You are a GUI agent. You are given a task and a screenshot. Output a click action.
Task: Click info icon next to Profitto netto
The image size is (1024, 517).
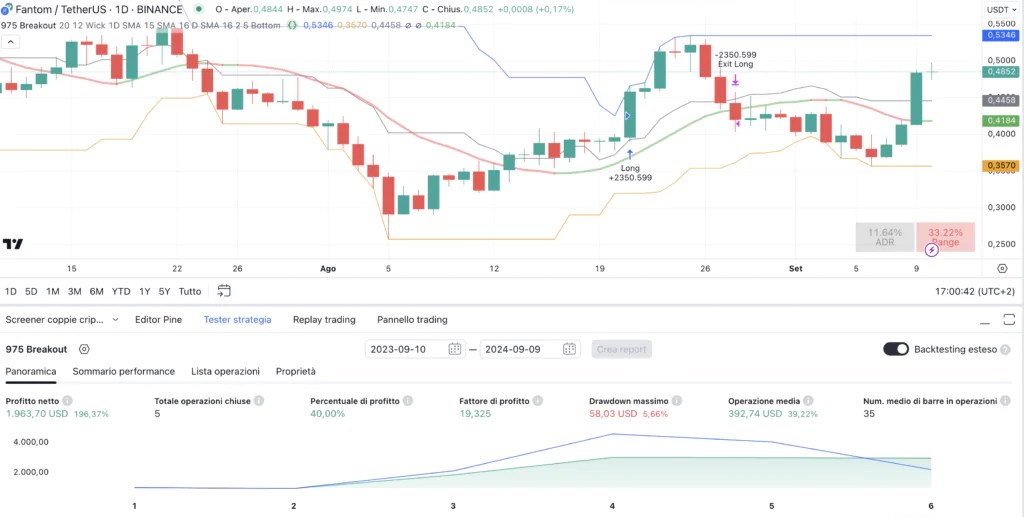pyautogui.click(x=67, y=401)
